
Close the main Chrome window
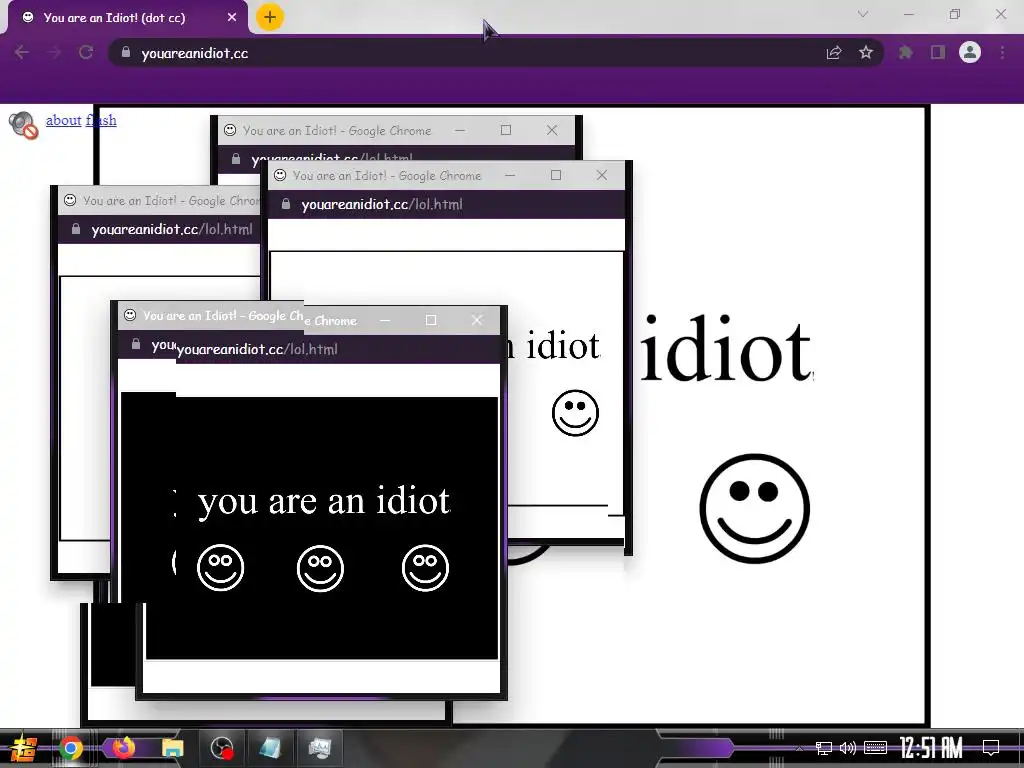tap(1000, 14)
